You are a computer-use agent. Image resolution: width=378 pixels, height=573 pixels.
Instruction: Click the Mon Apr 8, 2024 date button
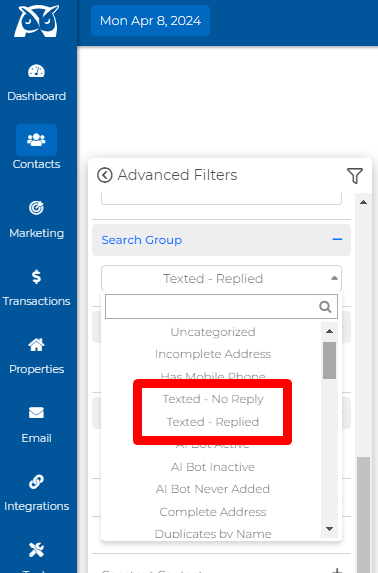point(150,21)
